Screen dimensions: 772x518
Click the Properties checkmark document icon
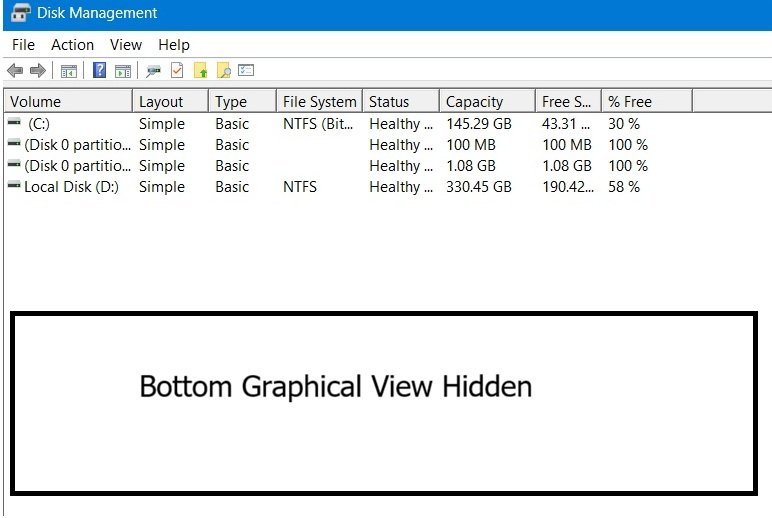click(177, 70)
